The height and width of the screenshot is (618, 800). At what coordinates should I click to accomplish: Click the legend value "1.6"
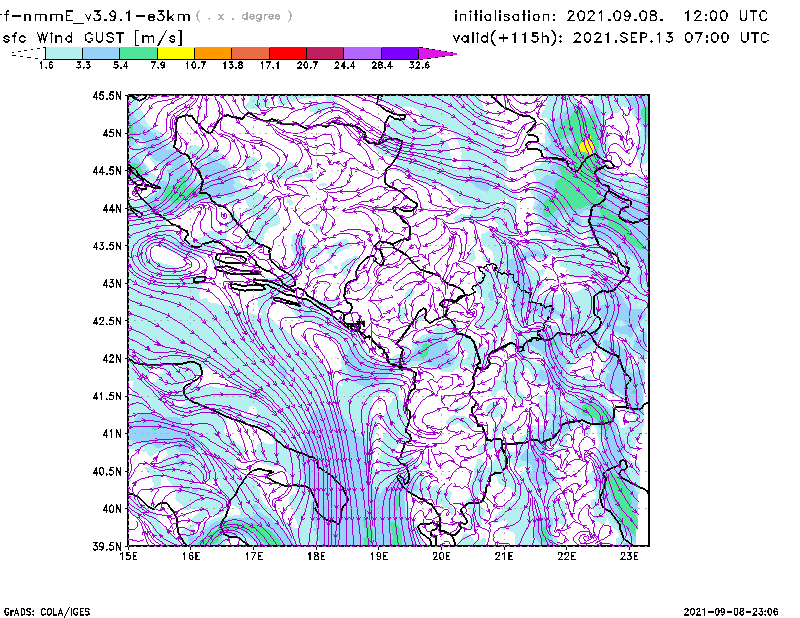click(x=46, y=65)
